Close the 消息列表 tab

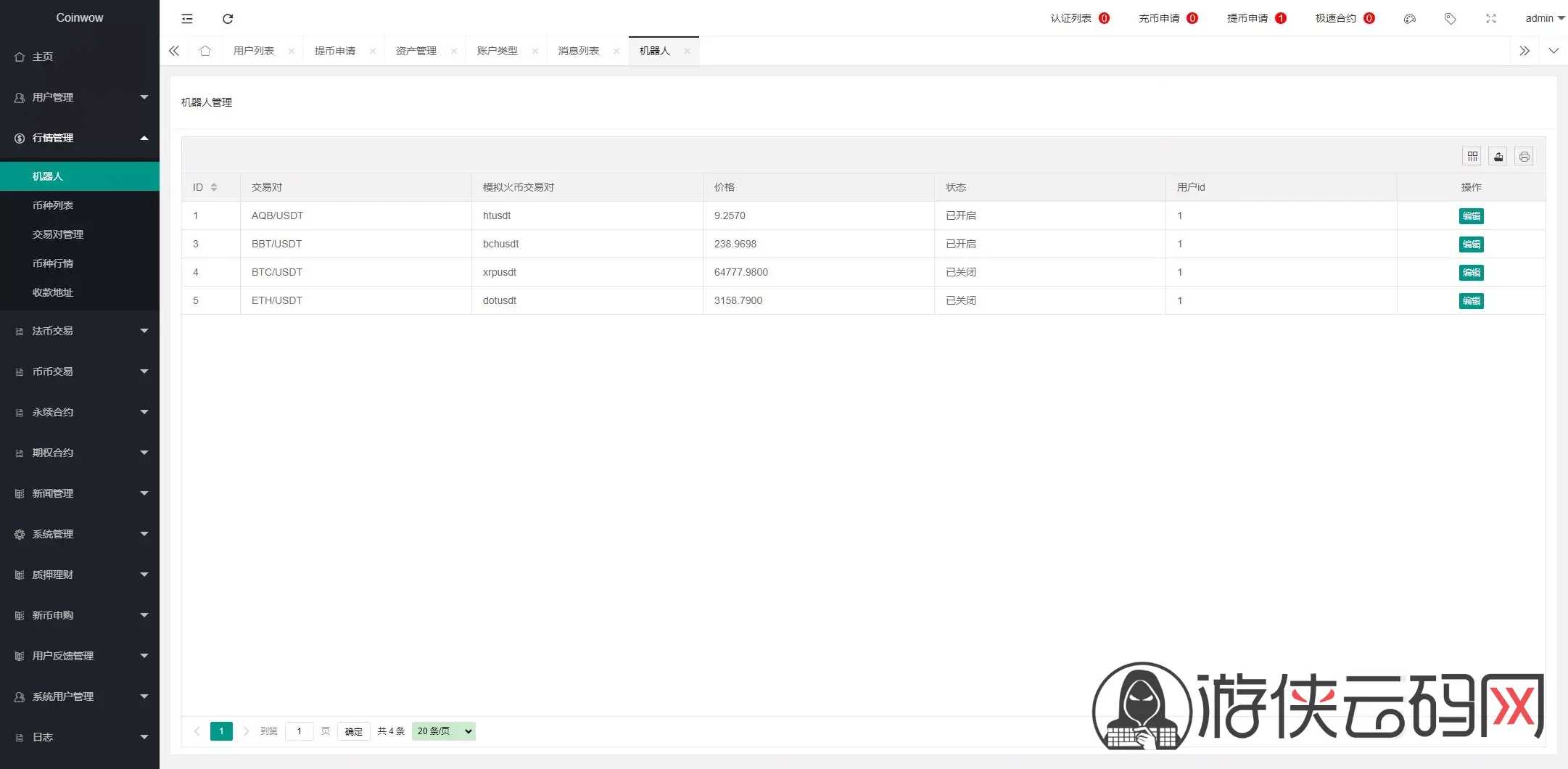point(616,51)
